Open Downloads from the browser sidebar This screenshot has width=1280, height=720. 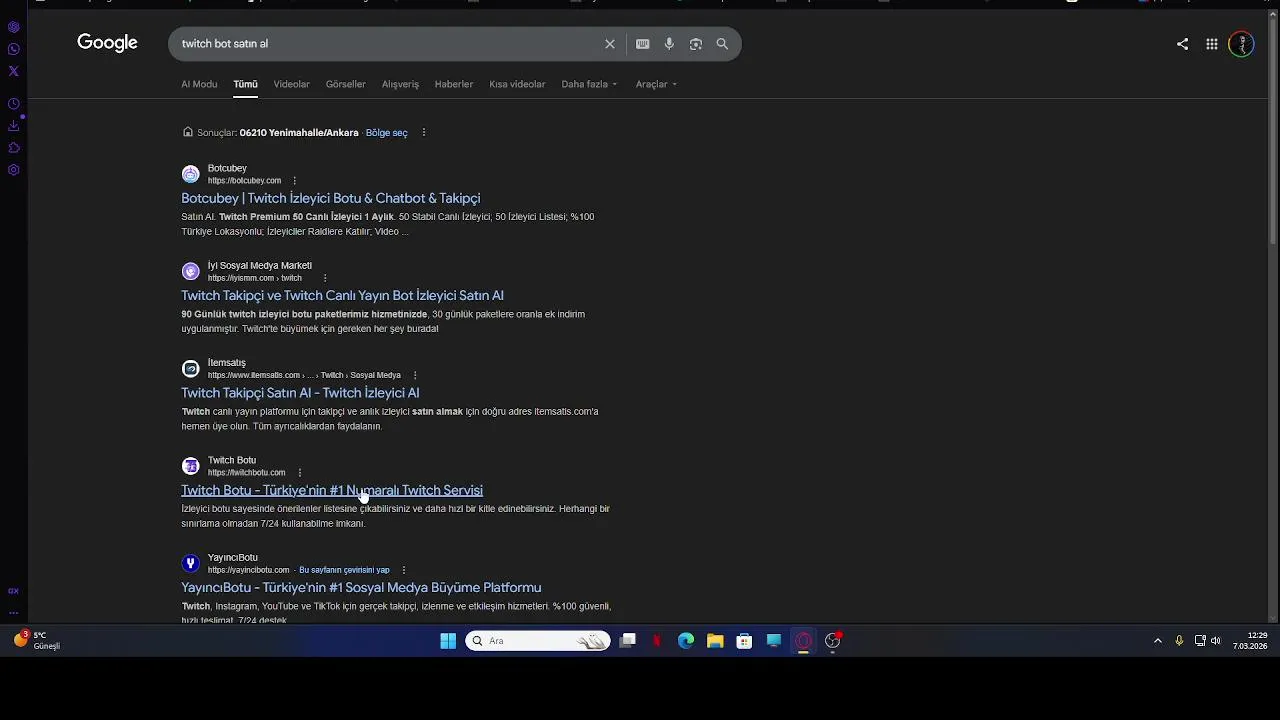click(x=13, y=126)
